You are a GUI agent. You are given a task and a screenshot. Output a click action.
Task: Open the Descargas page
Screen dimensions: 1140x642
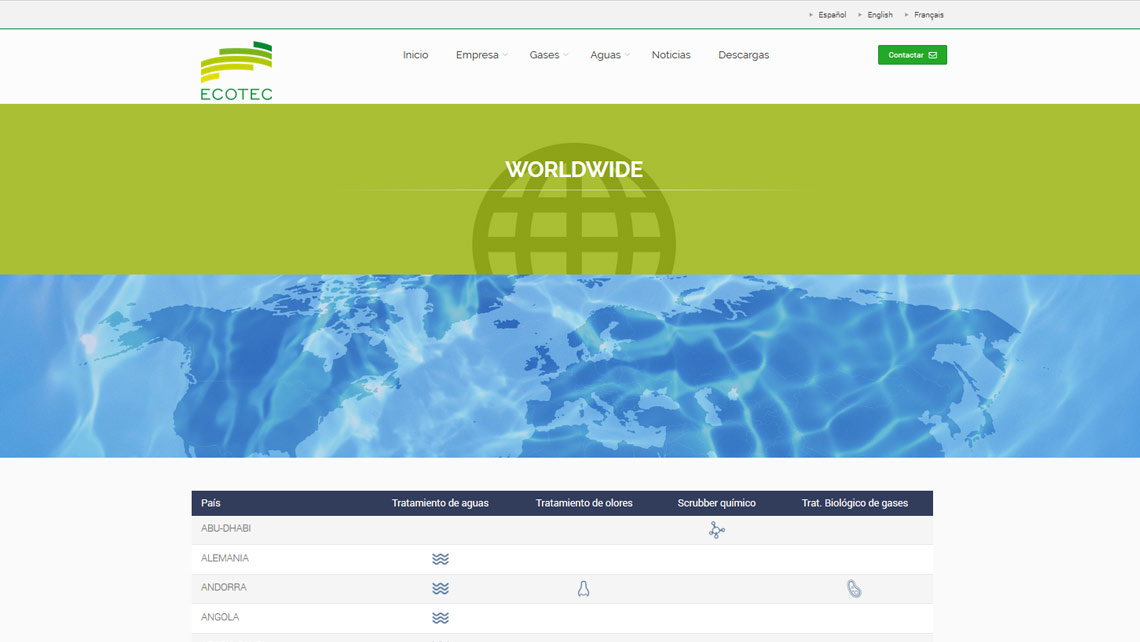[x=743, y=55]
